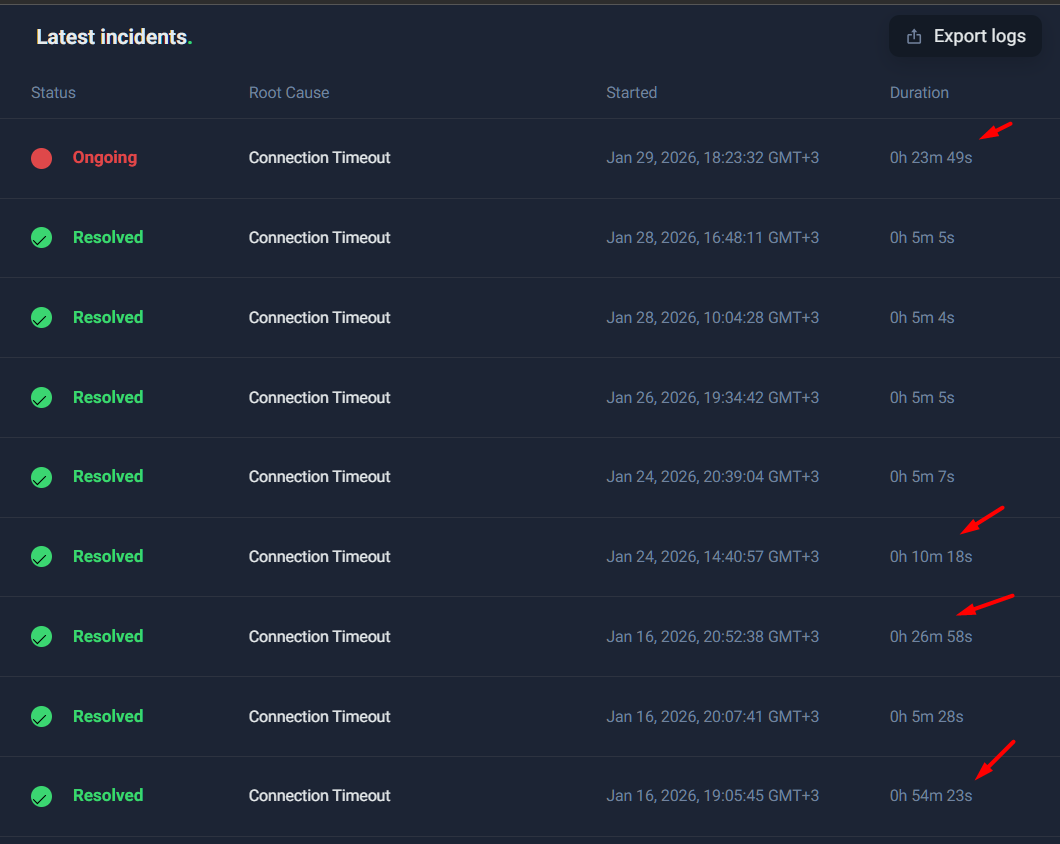Click Connection Timeout for Jan 16 20:07:41 incident
The image size is (1060, 844).
coord(319,716)
